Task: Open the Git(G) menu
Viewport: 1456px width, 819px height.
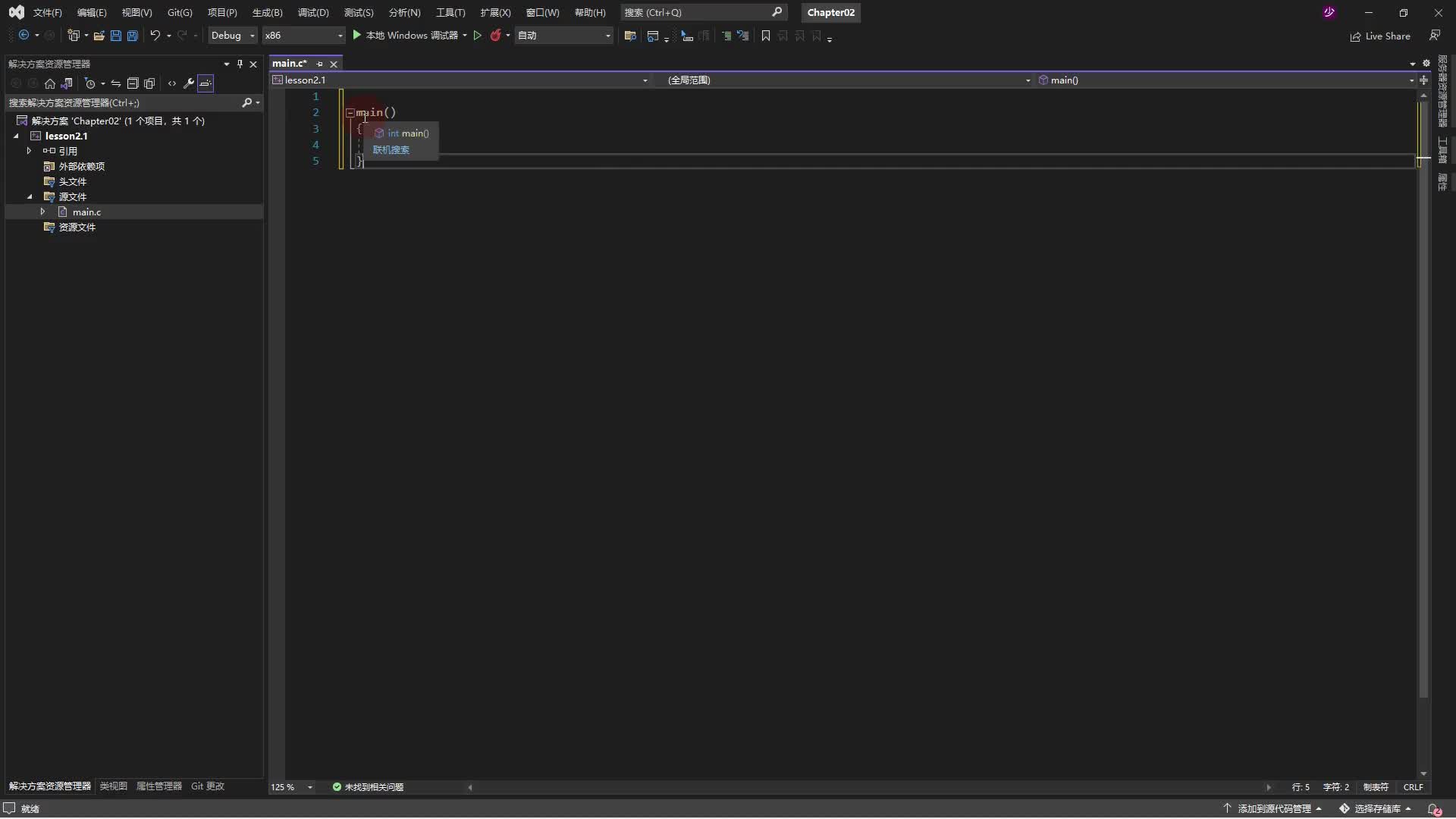Action: click(x=180, y=12)
